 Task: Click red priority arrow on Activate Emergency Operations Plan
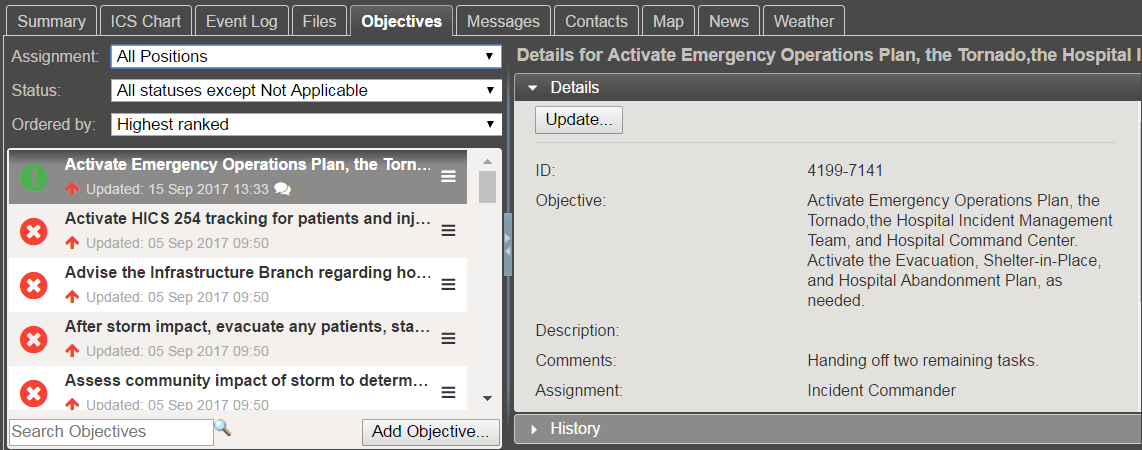[72, 189]
